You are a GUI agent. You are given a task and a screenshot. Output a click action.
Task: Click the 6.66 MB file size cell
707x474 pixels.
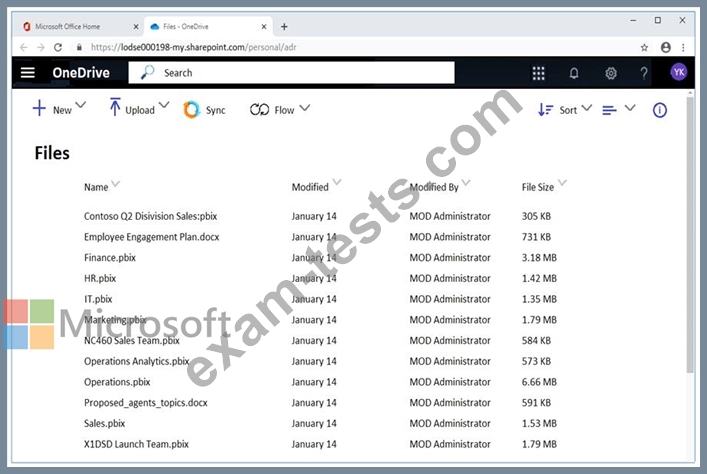click(x=539, y=382)
